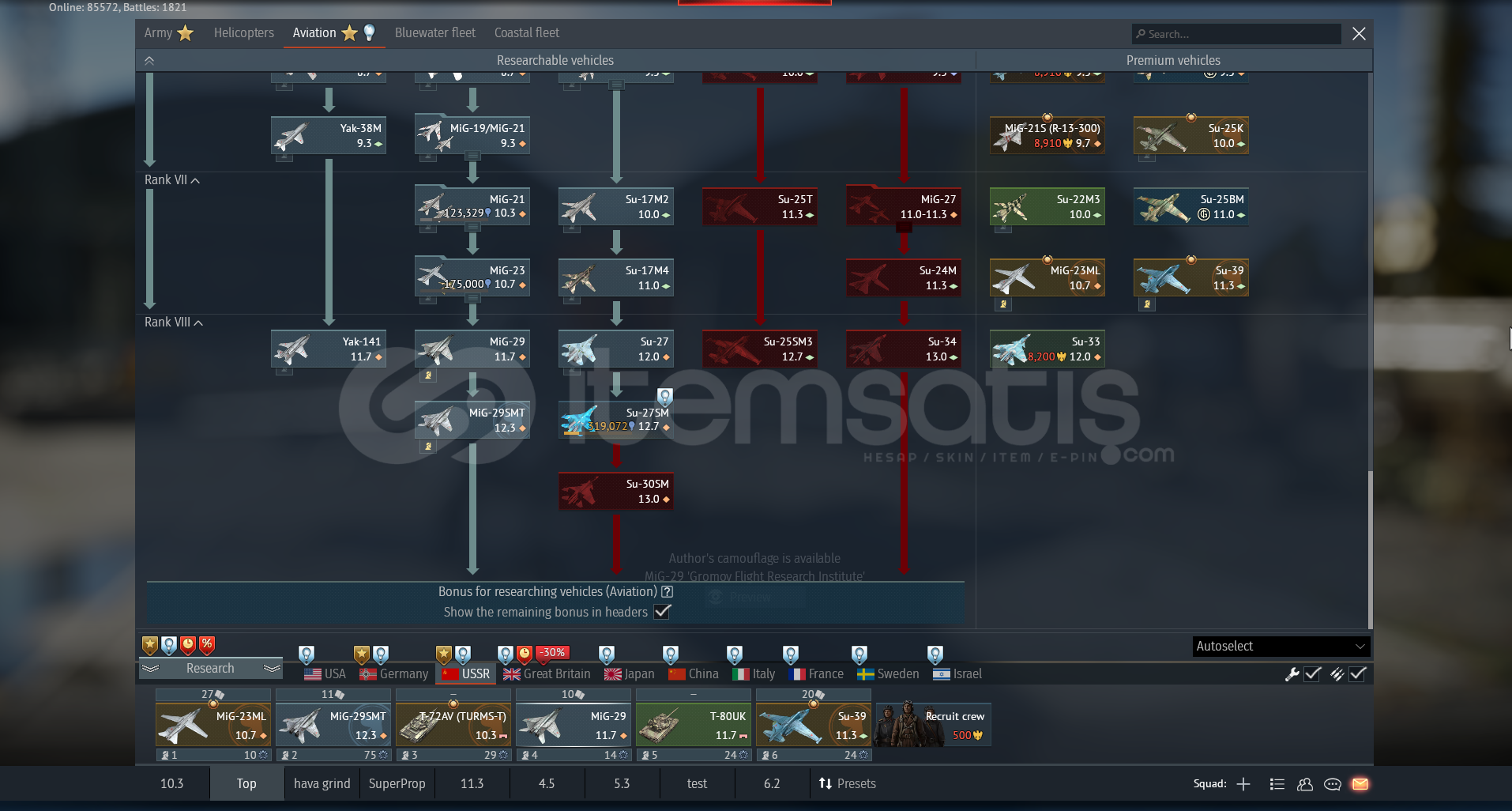Select the 10.3 preset

click(x=172, y=784)
